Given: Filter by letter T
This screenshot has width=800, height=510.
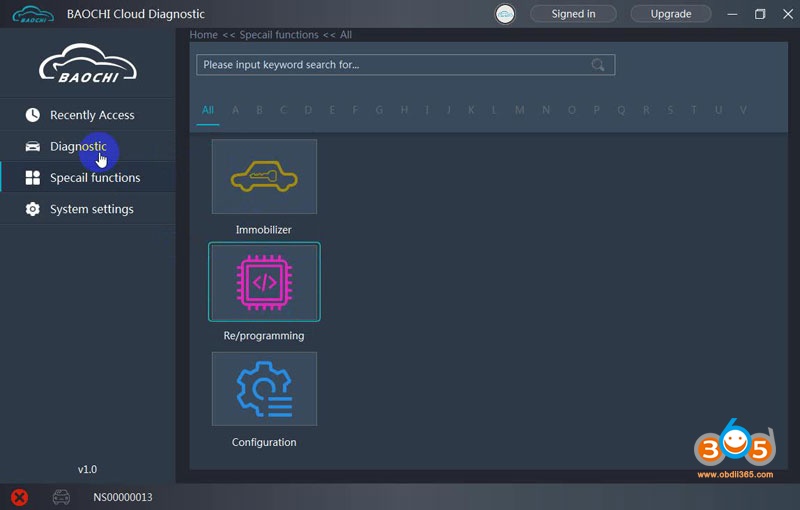Looking at the screenshot, I should tap(694, 110).
